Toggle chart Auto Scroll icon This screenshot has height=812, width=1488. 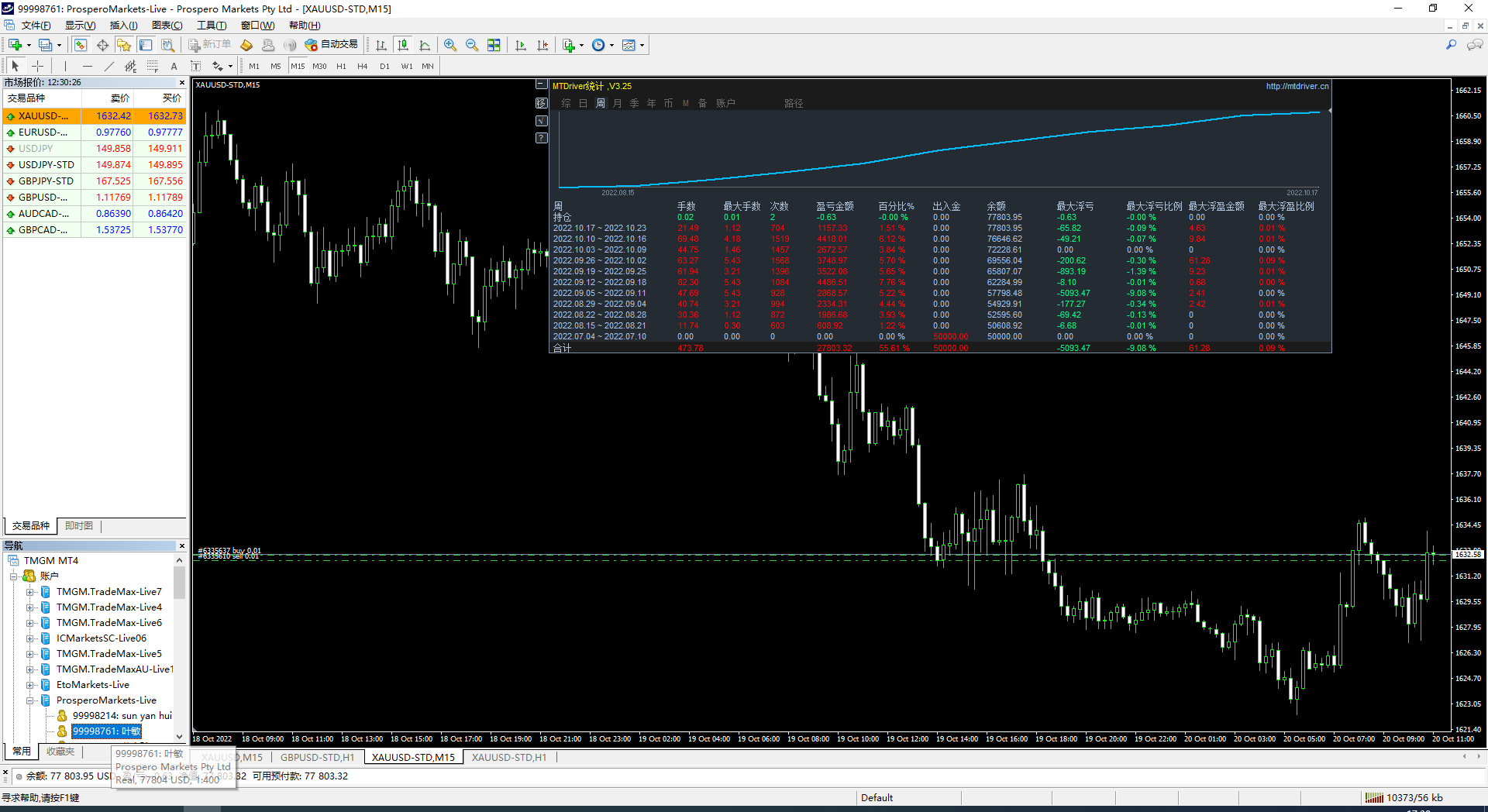coord(521,45)
